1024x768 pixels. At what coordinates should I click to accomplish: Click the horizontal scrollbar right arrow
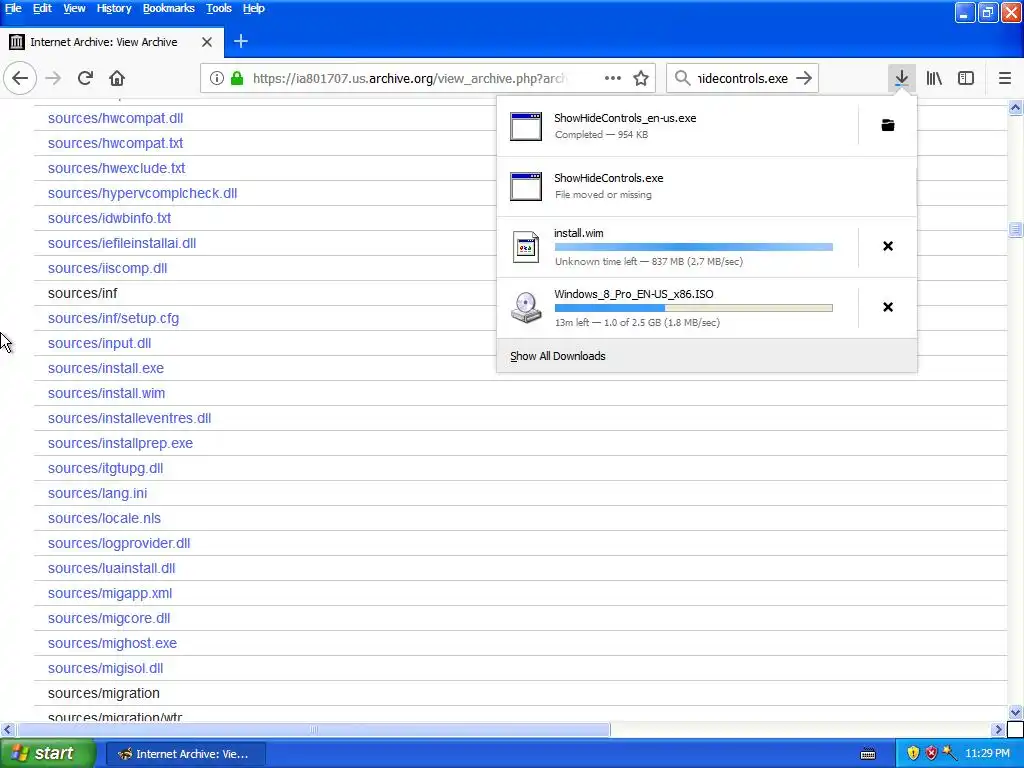[998, 729]
